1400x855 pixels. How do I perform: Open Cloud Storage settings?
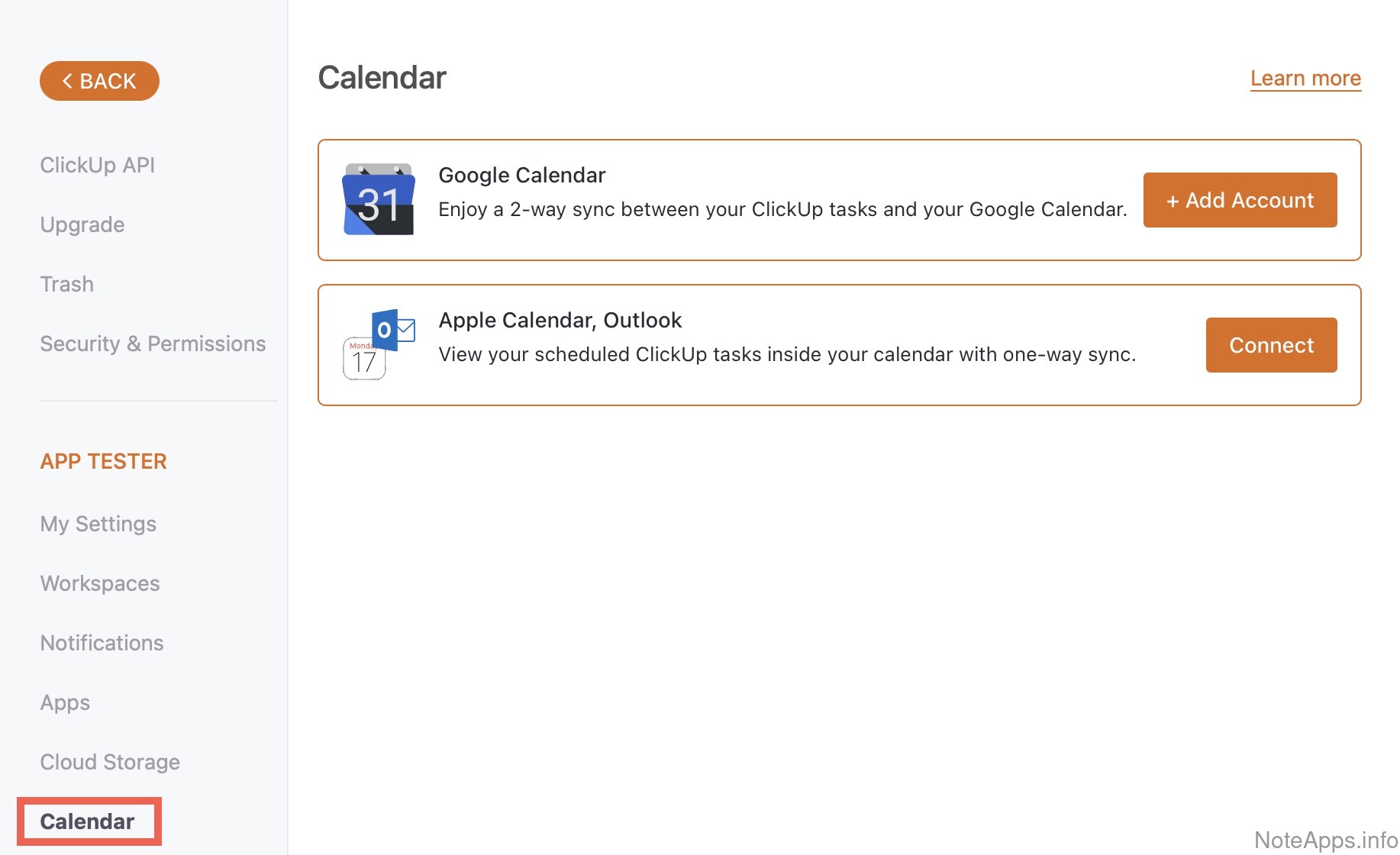(110, 762)
